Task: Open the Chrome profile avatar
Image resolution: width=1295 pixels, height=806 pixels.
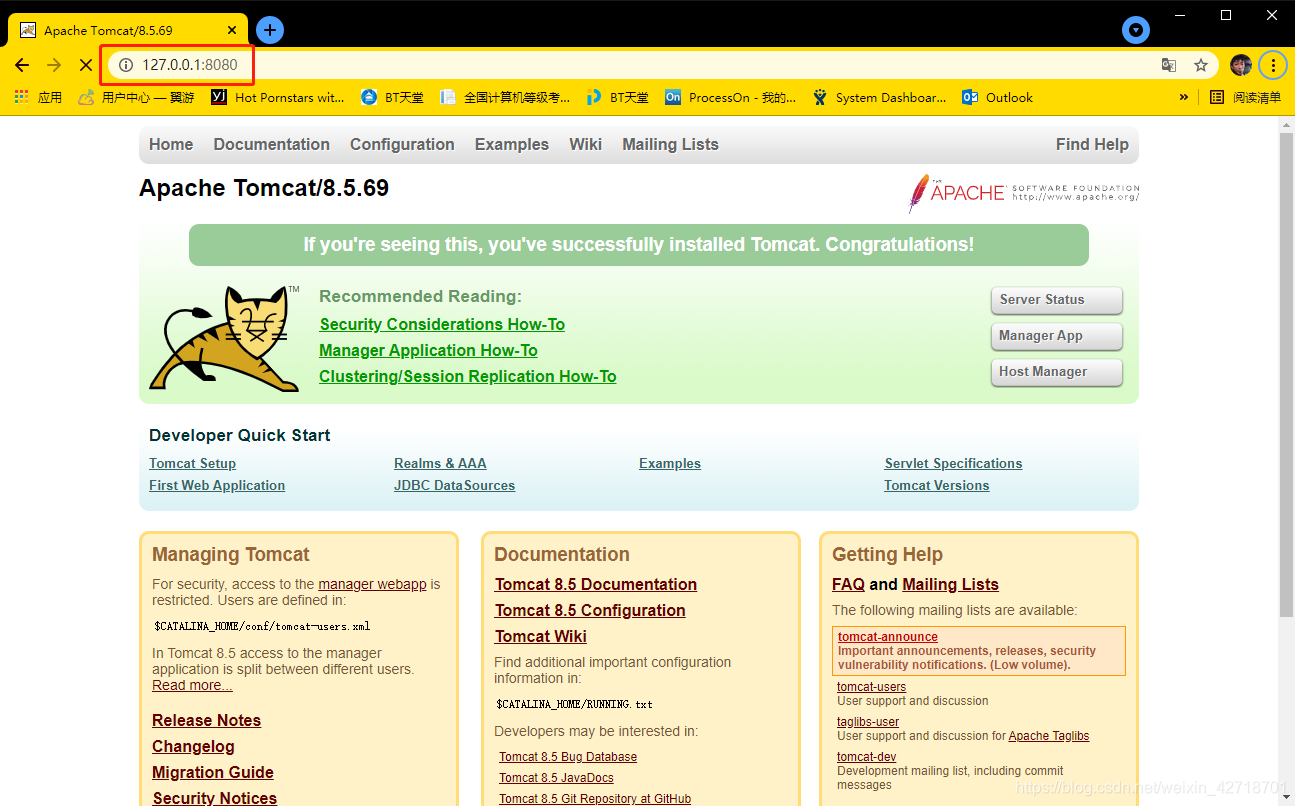Action: coord(1241,65)
